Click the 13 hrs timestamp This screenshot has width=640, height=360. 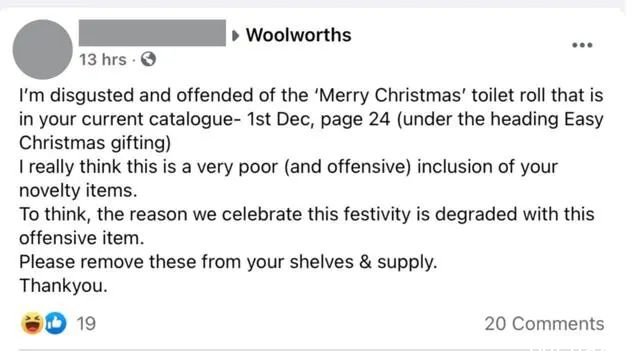(x=103, y=60)
